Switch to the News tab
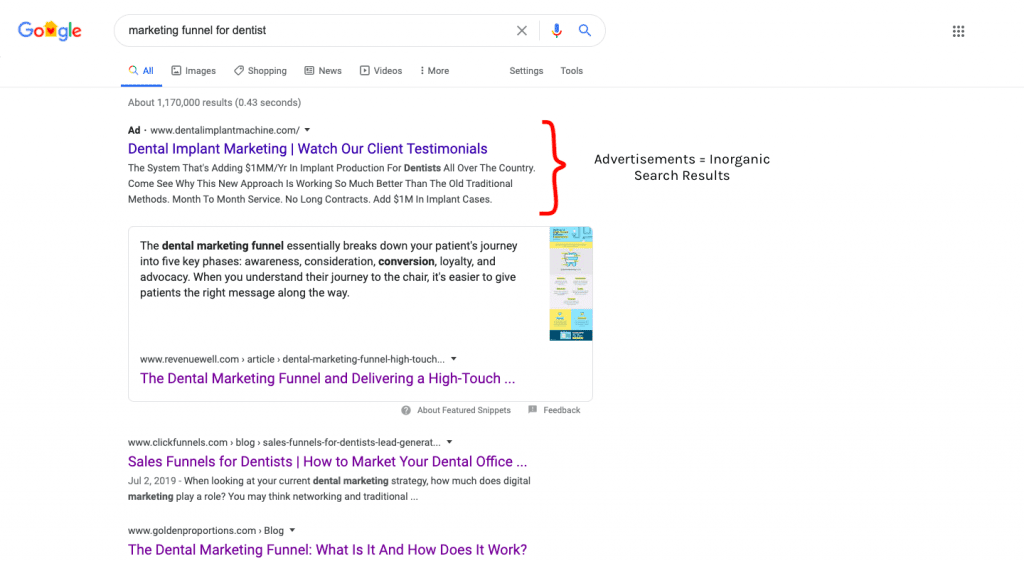 [323, 71]
